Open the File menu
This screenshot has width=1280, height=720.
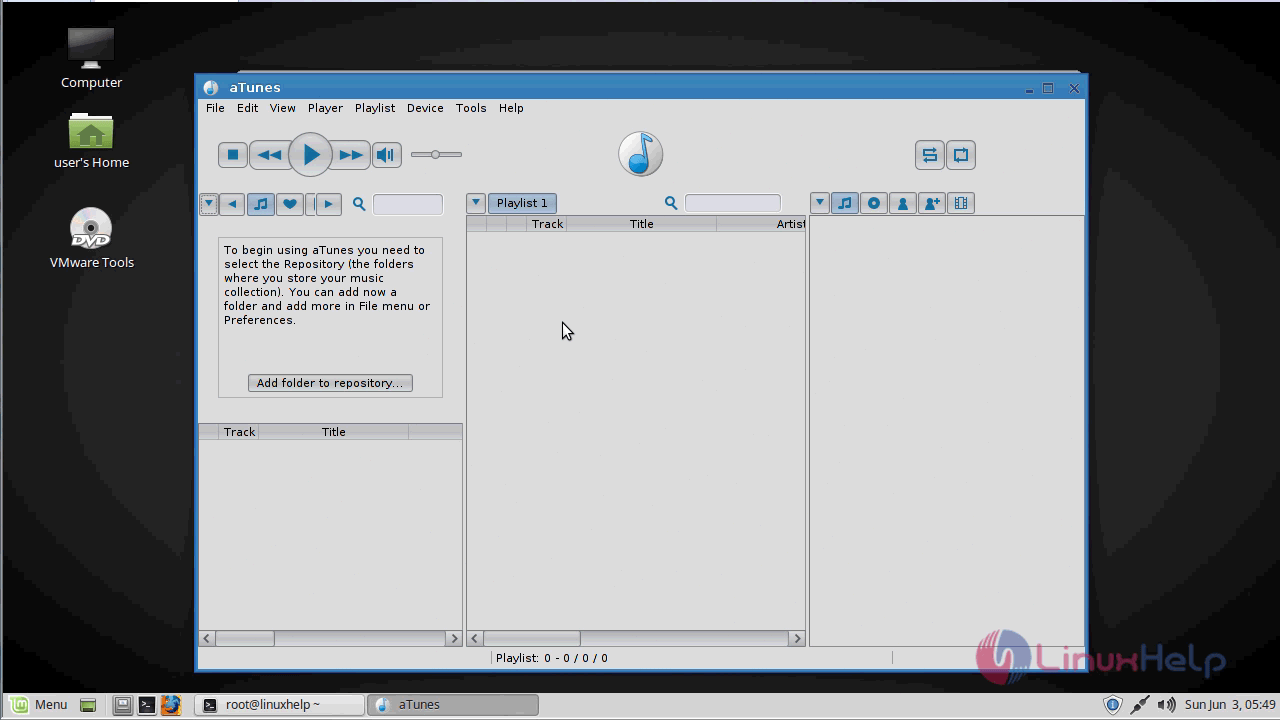(215, 108)
